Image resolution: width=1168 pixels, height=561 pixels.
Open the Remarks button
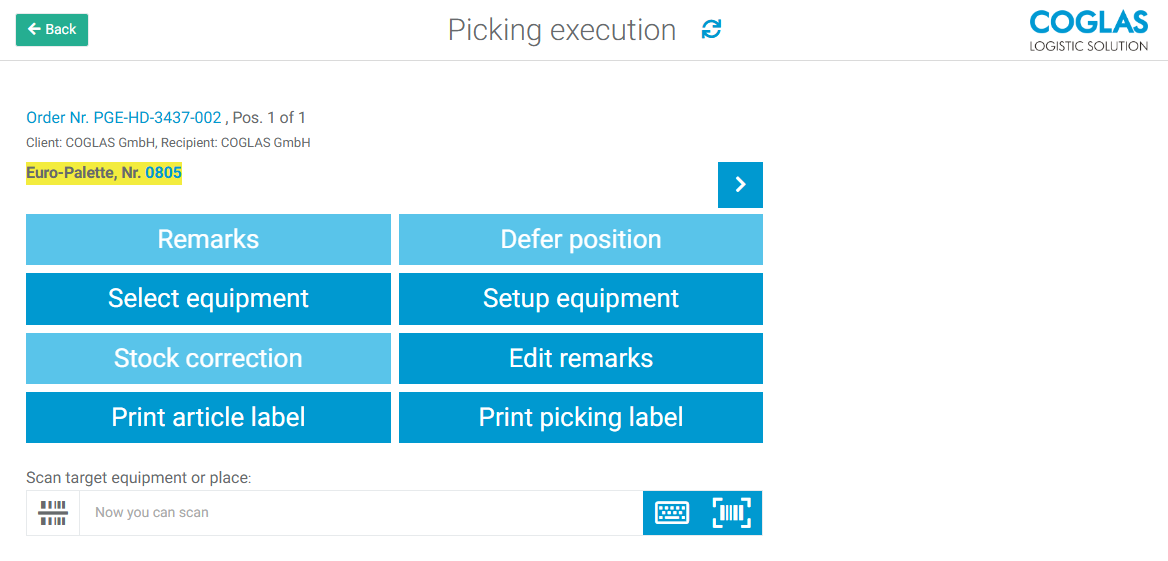208,240
